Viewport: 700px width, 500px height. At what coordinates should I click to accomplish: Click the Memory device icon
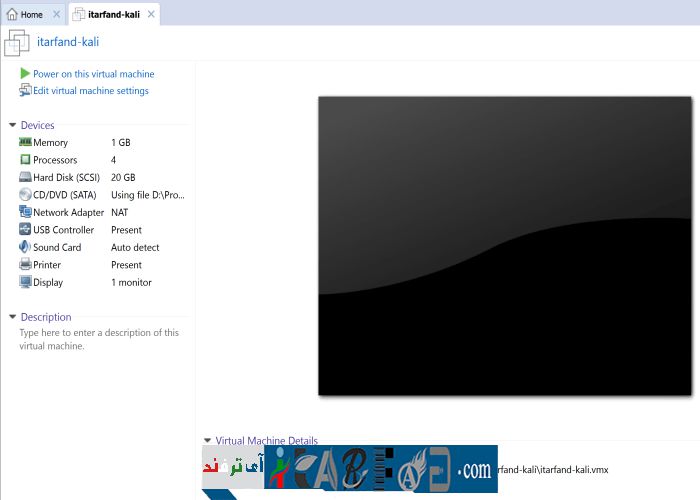25,143
